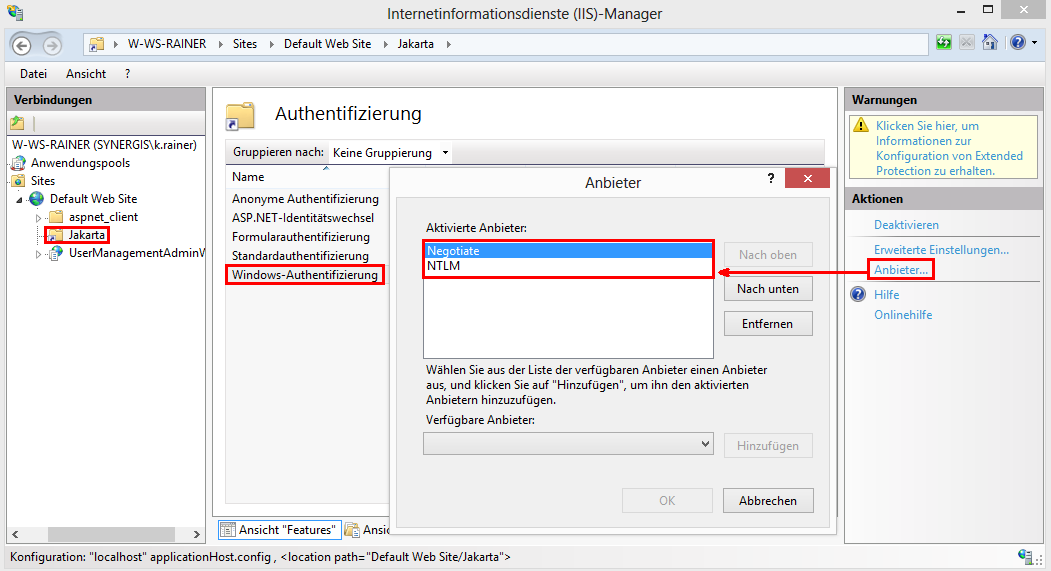Click the back navigation arrow button
Image resolution: width=1051 pixels, height=571 pixels.
(x=22, y=45)
